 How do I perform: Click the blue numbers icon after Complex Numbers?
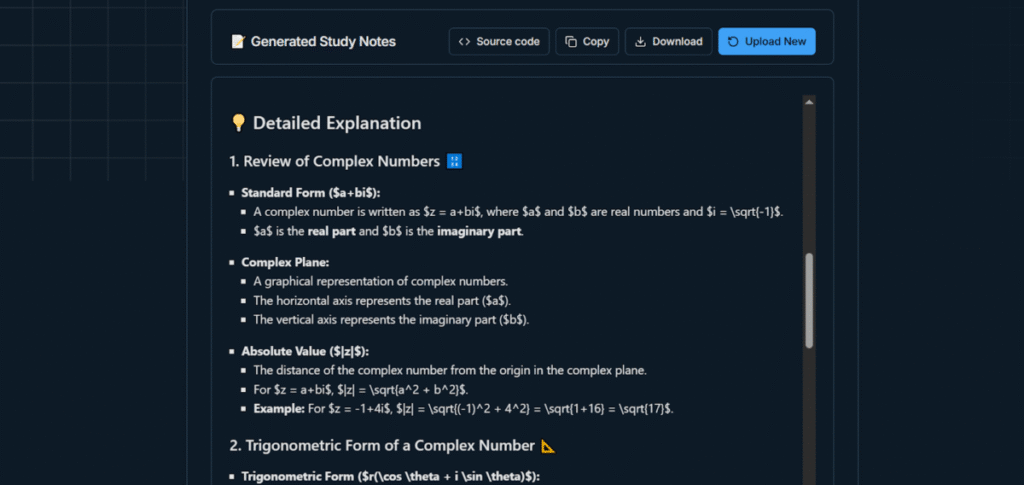click(x=454, y=161)
